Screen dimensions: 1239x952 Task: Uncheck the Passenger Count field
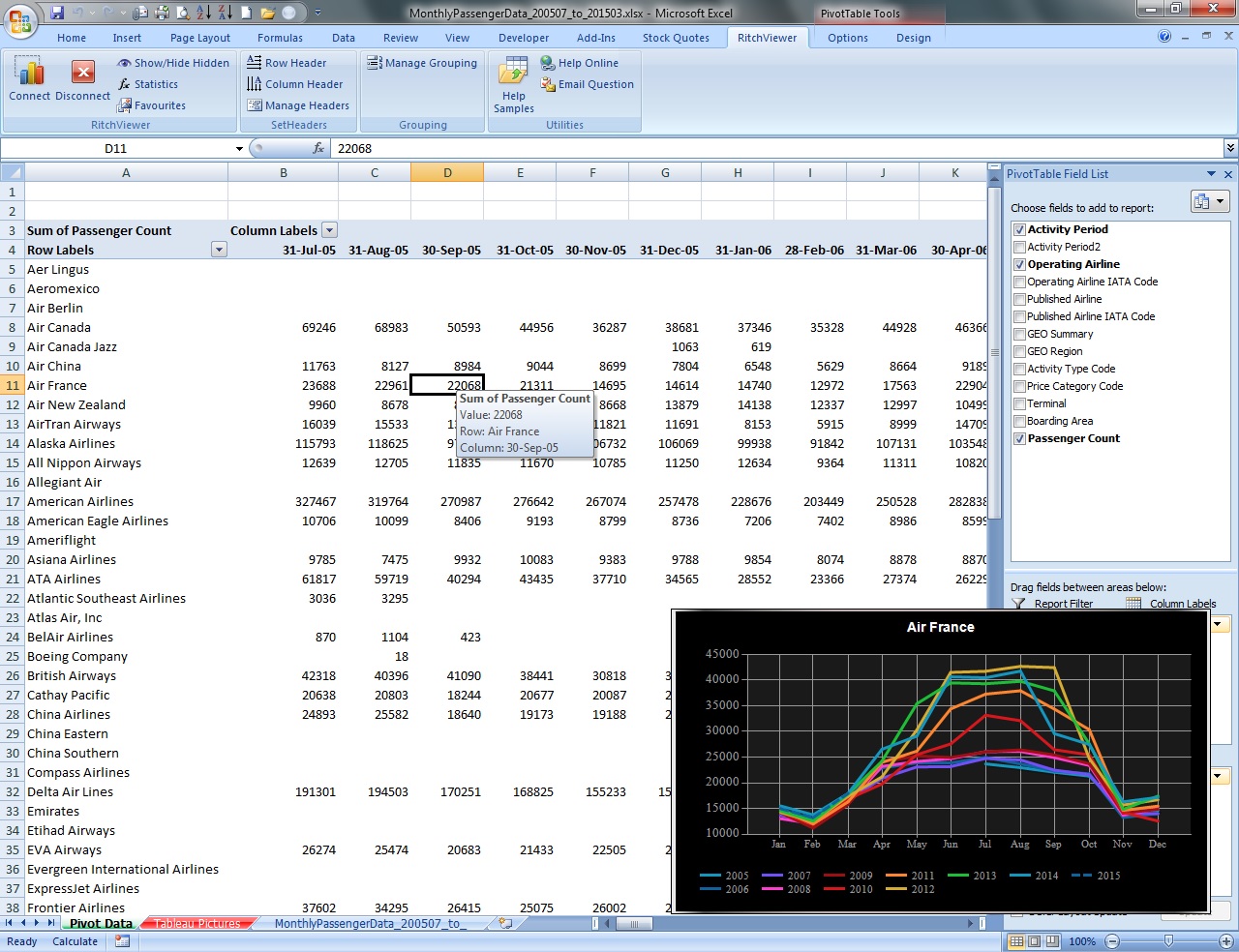click(1019, 438)
